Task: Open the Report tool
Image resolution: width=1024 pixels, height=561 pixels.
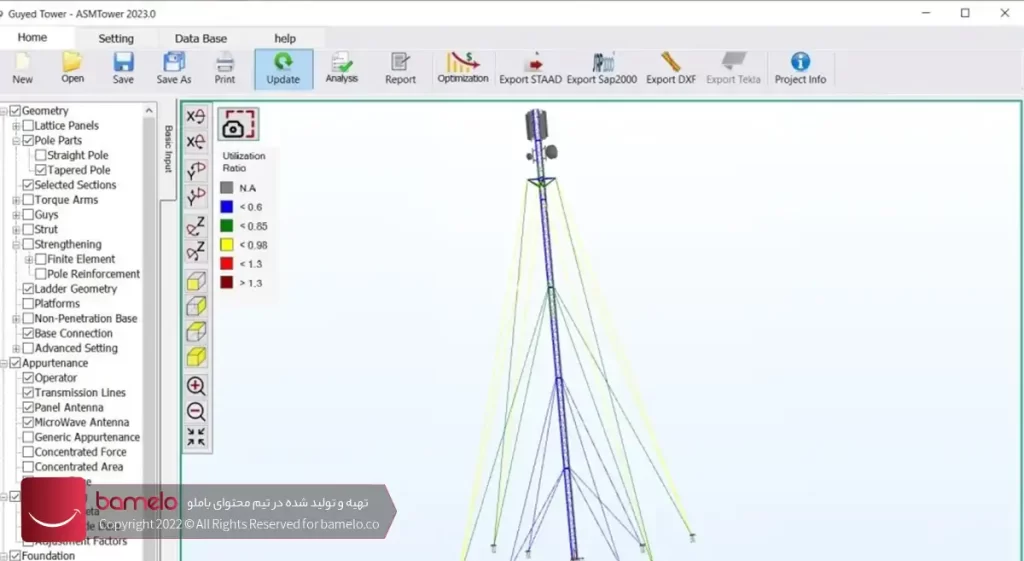Action: (x=400, y=68)
